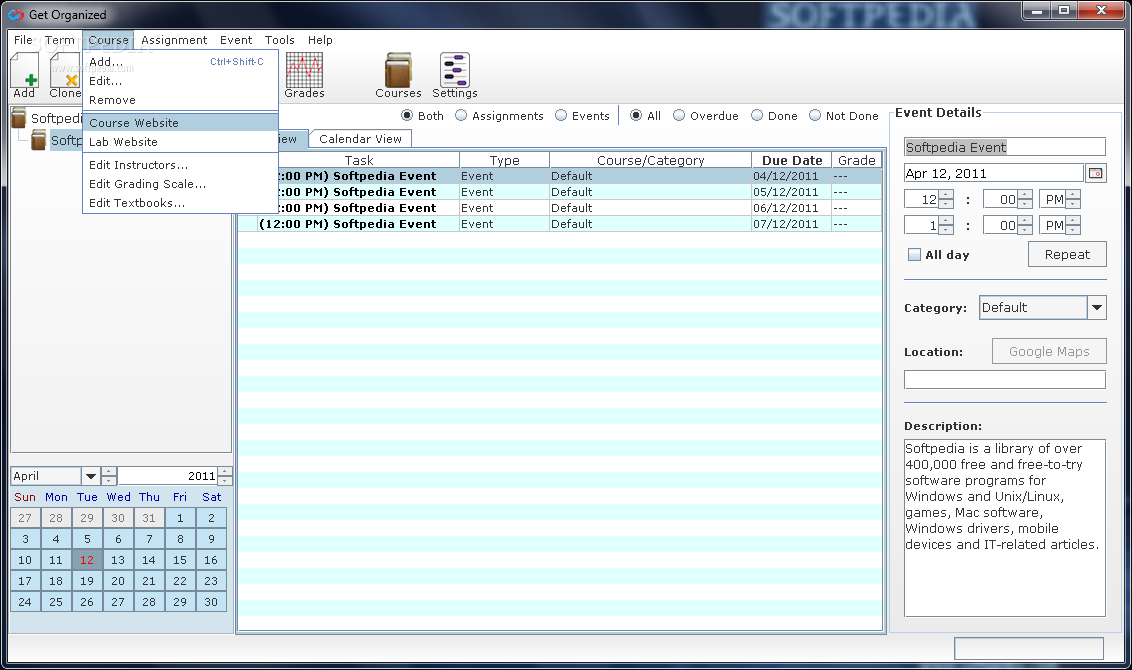
Task: Select the event row due 06/12/2011
Action: click(560, 208)
